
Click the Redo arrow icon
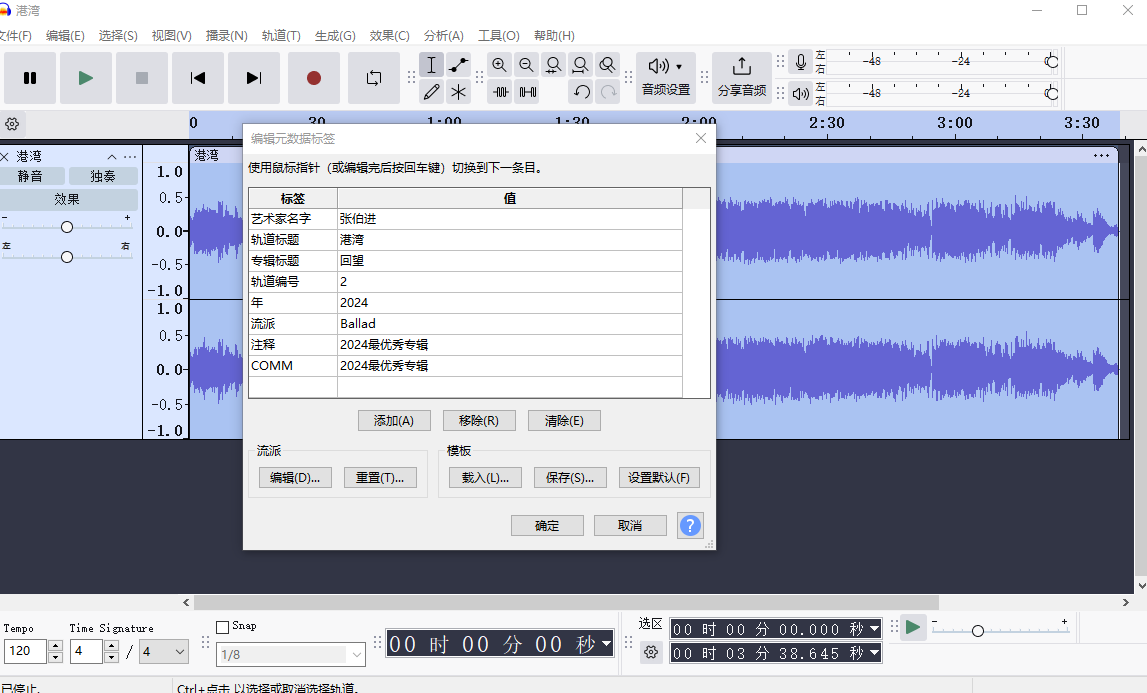click(x=608, y=91)
